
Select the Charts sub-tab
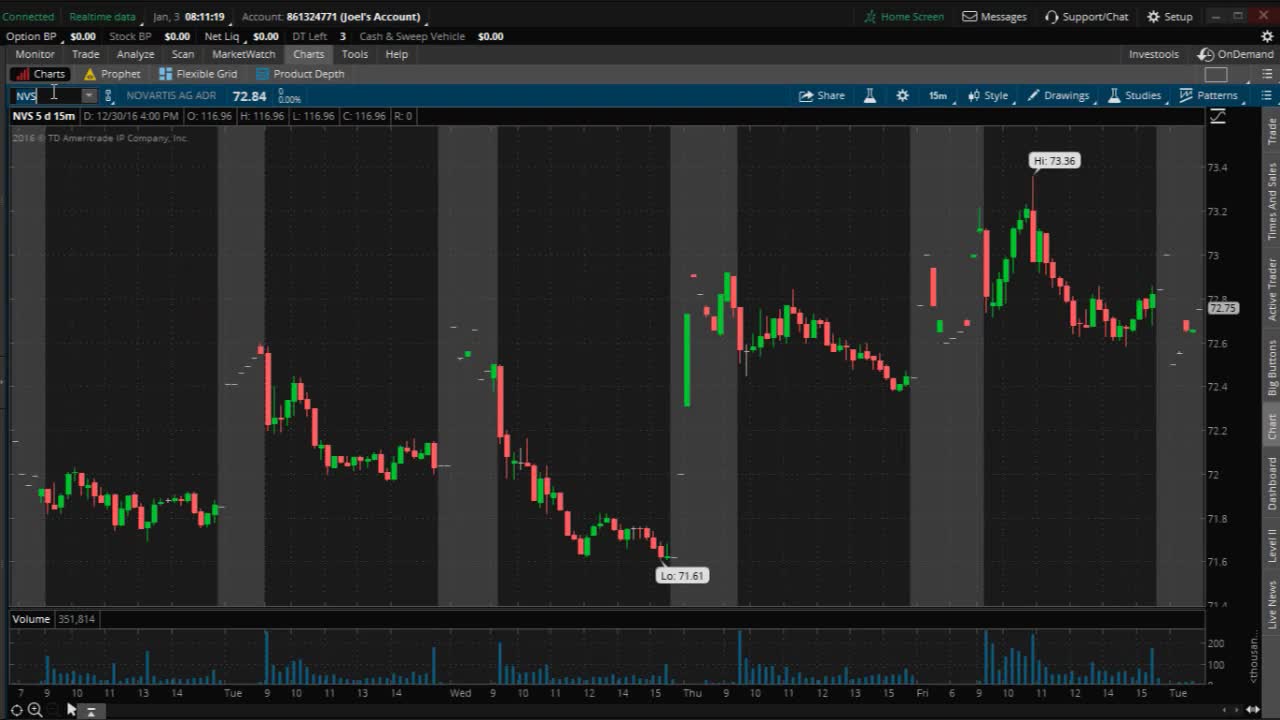pyautogui.click(x=40, y=74)
